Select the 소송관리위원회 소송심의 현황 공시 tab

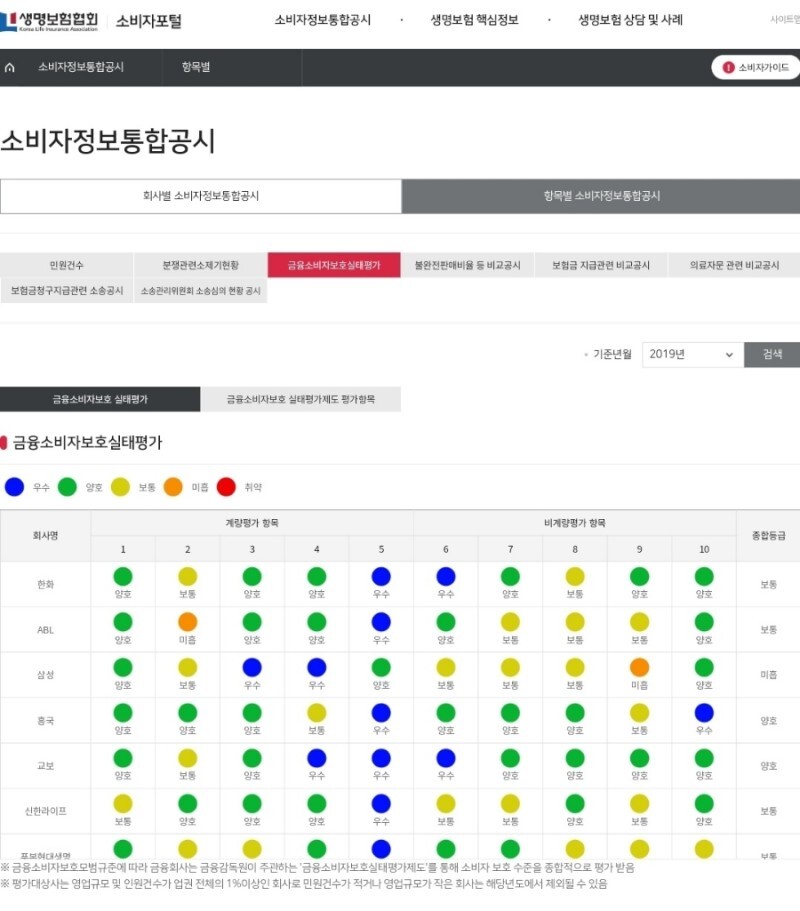tap(200, 290)
